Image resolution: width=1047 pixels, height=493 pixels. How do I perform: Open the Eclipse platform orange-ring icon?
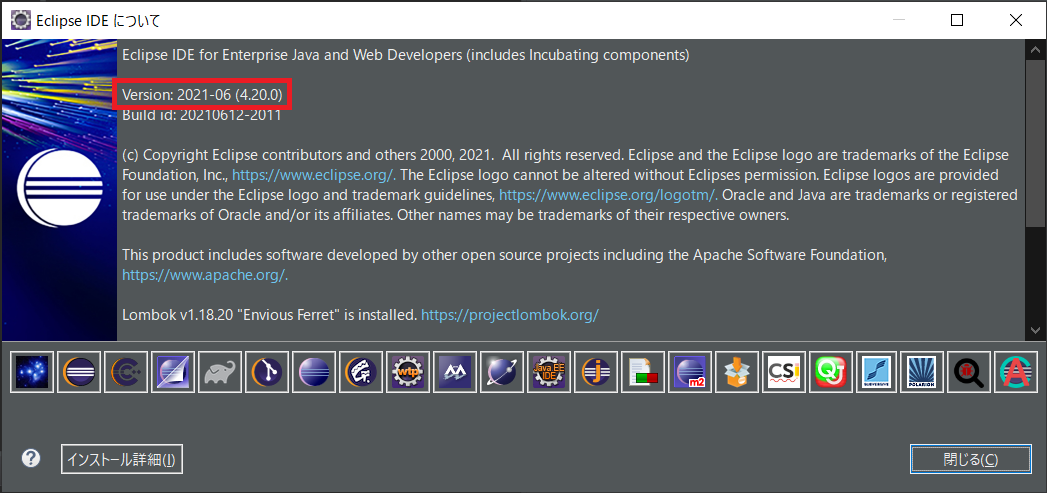[x=79, y=371]
